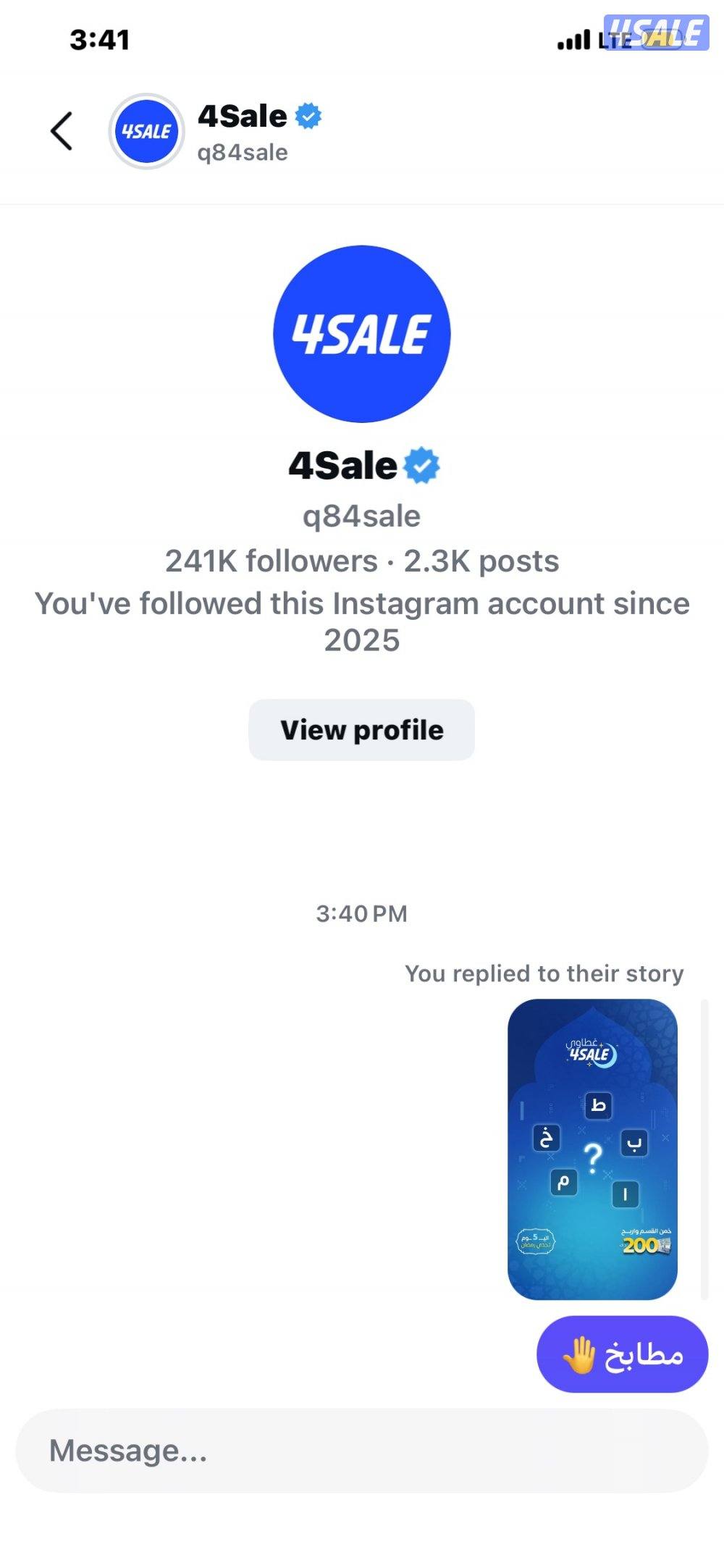Click the 4SALE watermark logo in top corner
Viewport: 724px width, 1568px height.
(x=656, y=33)
